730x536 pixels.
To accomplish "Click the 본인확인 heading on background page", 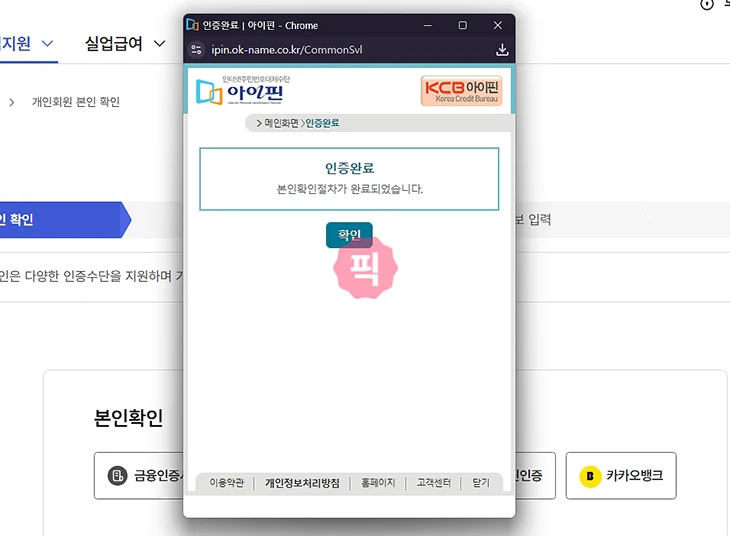I will tap(128, 418).
